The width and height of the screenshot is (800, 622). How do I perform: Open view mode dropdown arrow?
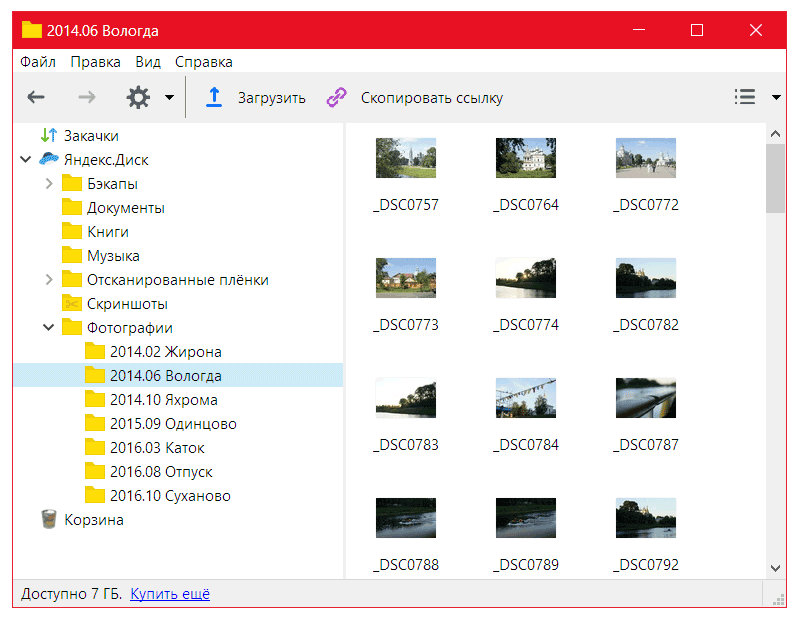coord(776,97)
